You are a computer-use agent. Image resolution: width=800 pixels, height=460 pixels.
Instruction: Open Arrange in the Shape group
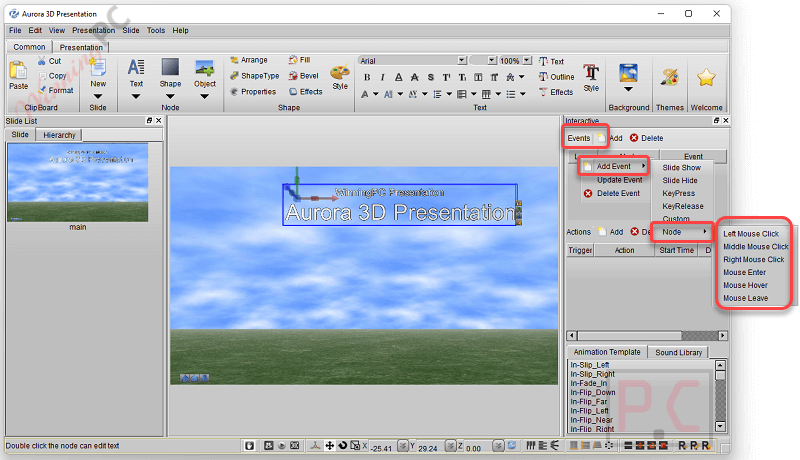point(248,60)
